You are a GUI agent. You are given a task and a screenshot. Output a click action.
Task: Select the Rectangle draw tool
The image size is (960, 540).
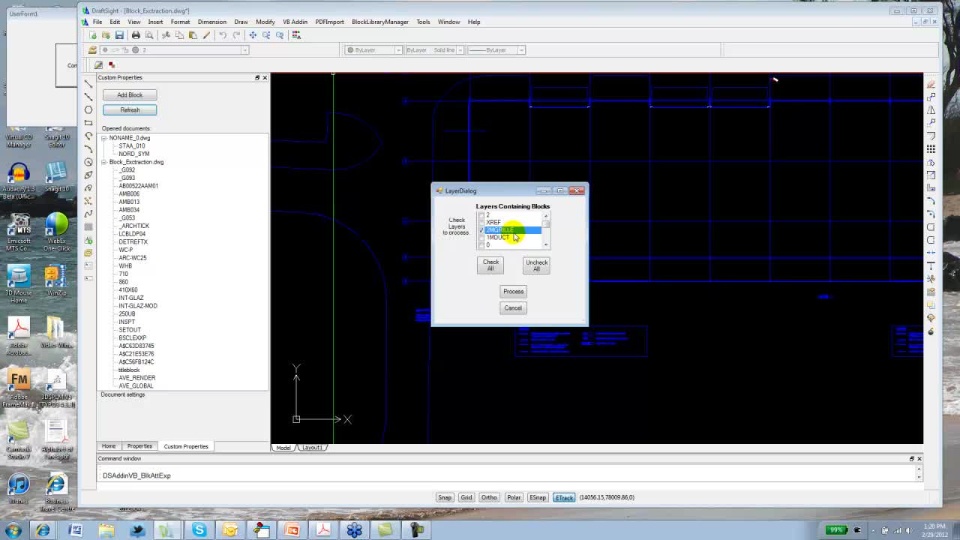coord(88,123)
